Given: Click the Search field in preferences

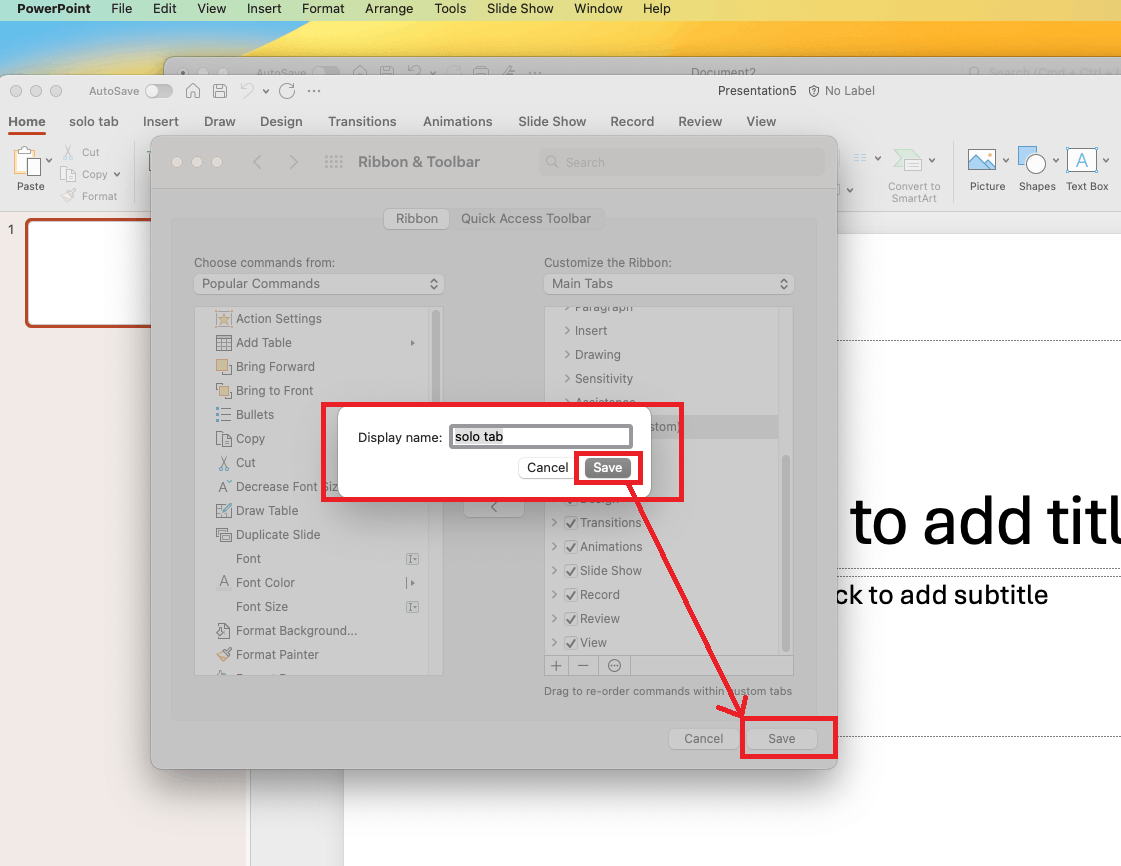Looking at the screenshot, I should point(682,162).
